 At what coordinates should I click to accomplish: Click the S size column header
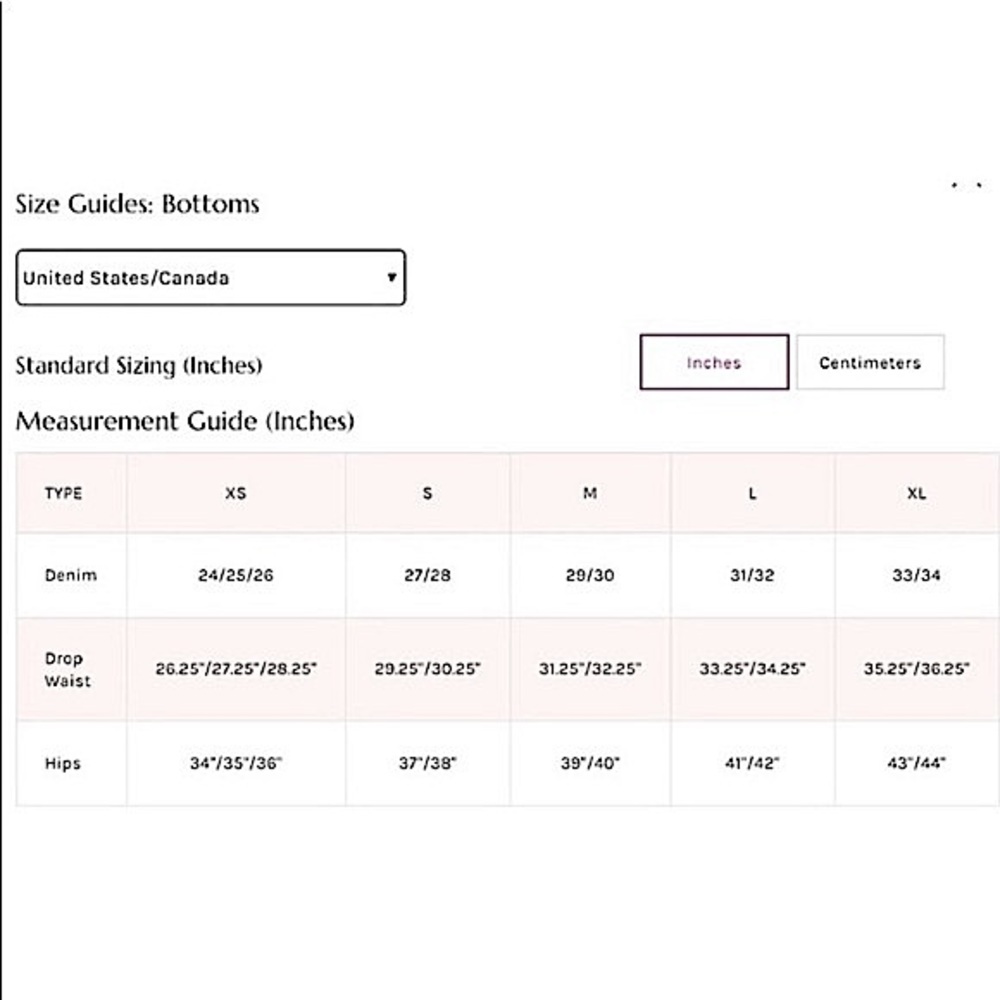click(427, 493)
